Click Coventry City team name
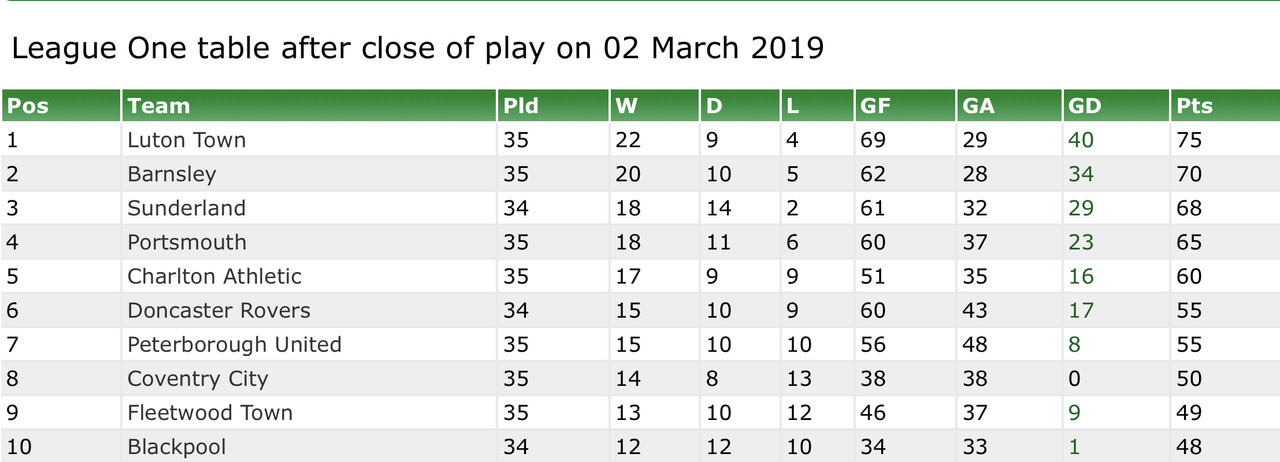 (198, 379)
